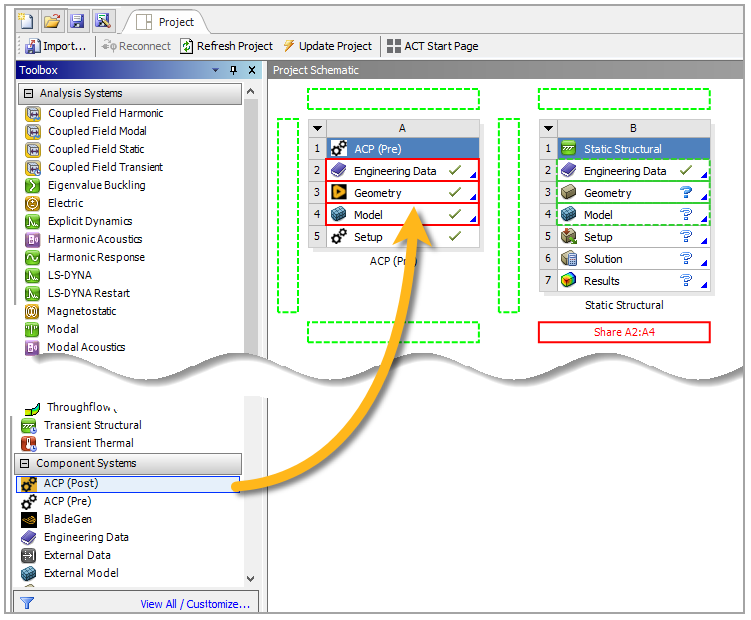This screenshot has height=620, width=751.
Task: Open the ACT Start Page
Action: click(432, 46)
